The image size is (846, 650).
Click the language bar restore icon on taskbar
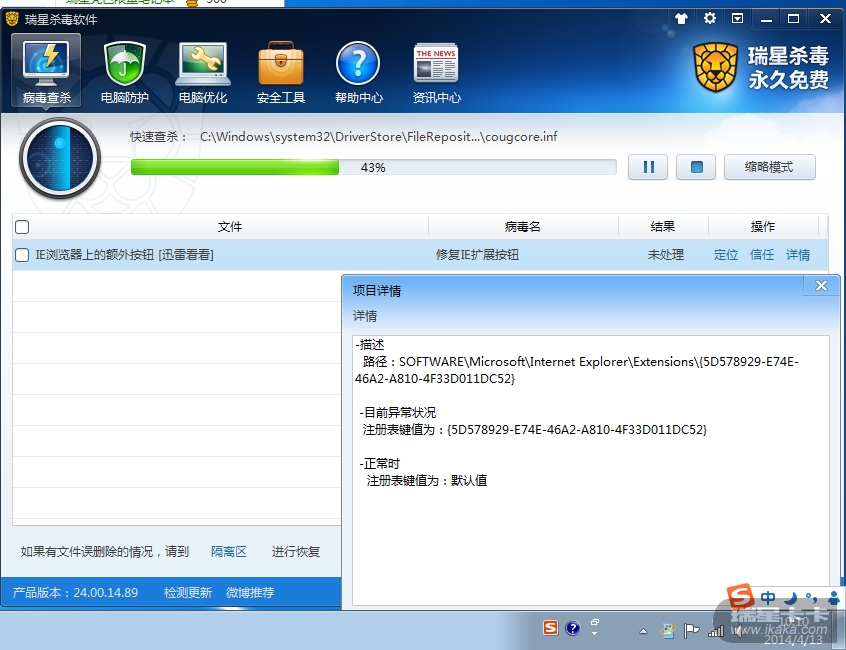[x=595, y=622]
